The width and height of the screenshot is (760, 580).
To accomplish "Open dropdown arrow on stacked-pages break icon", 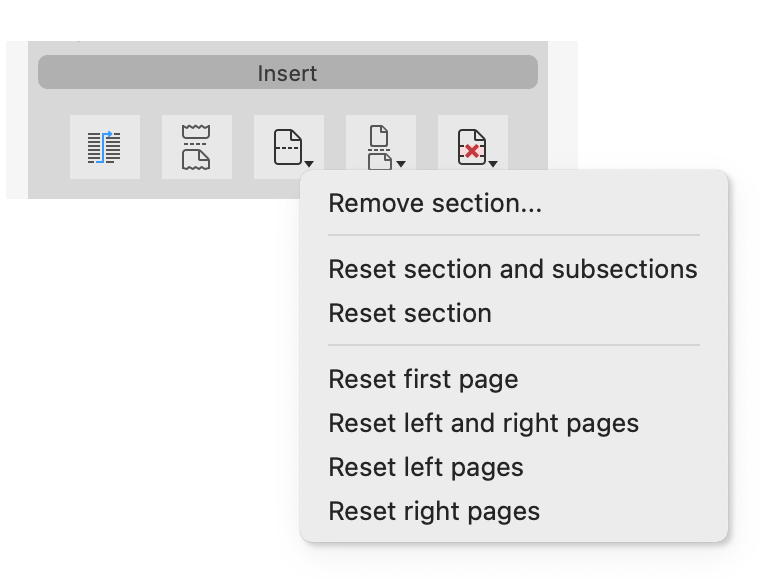I will pos(402,163).
